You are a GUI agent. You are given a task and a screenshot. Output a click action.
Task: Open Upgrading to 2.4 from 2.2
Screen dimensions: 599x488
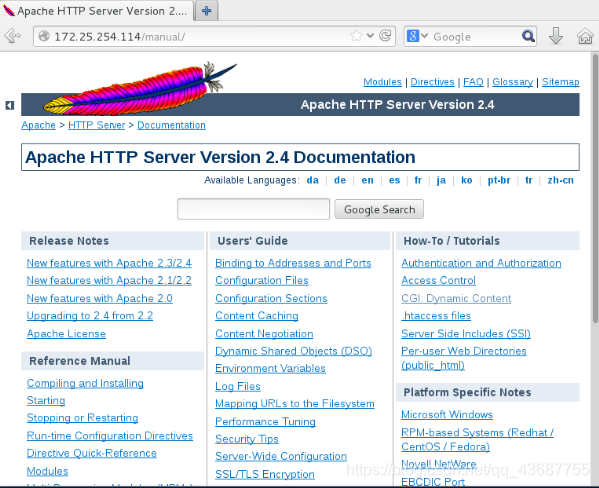click(90, 316)
